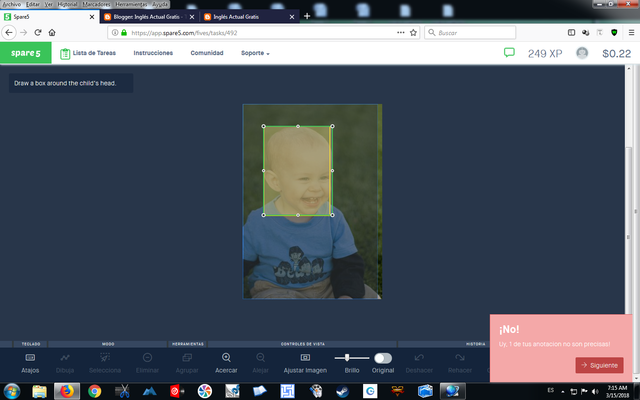The width and height of the screenshot is (640, 400).
Task: Open a new browser tab
Action: [307, 16]
